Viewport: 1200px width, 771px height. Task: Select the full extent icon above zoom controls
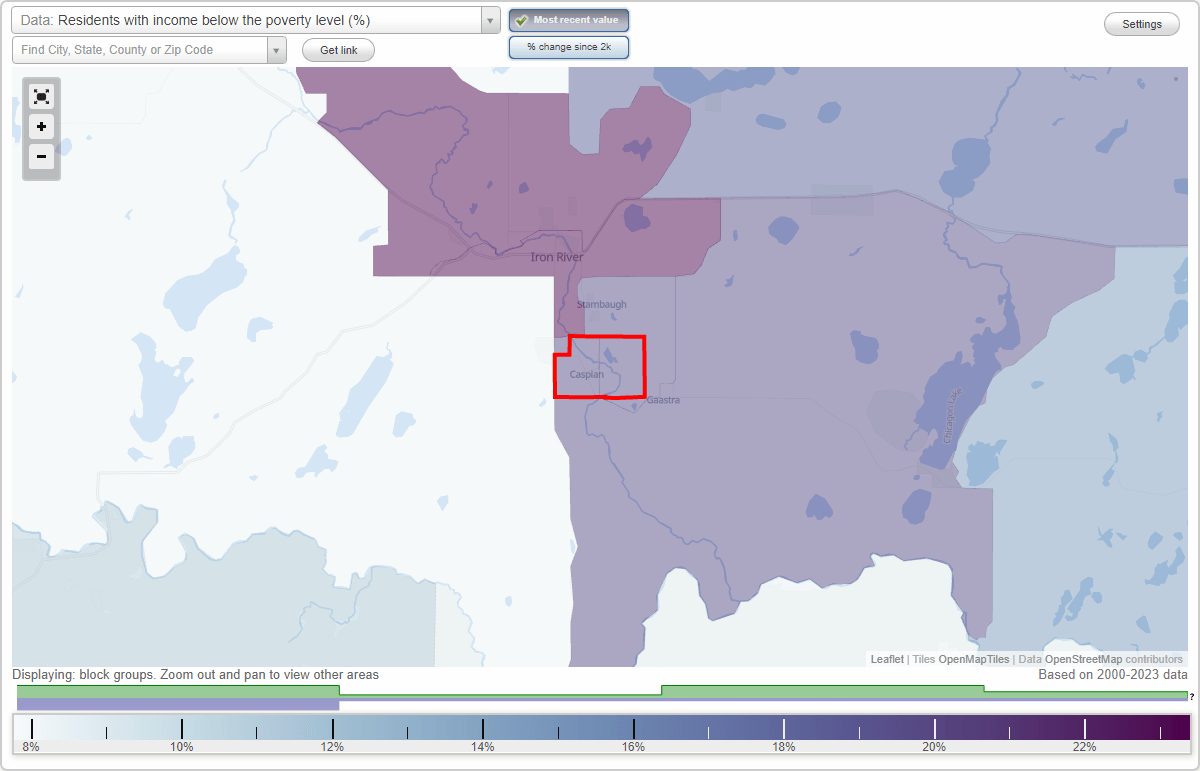pos(41,96)
